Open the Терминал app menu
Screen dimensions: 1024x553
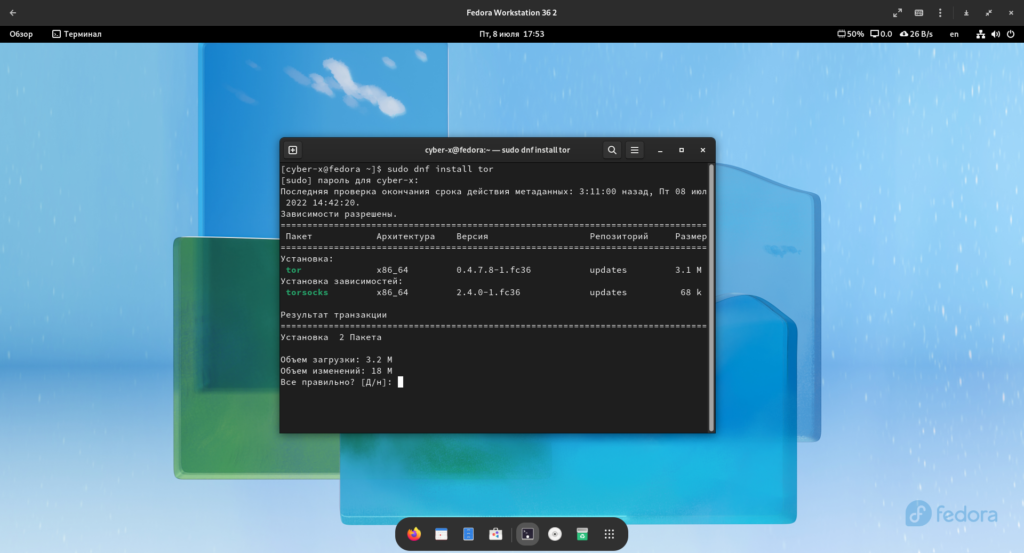pyautogui.click(x=76, y=34)
